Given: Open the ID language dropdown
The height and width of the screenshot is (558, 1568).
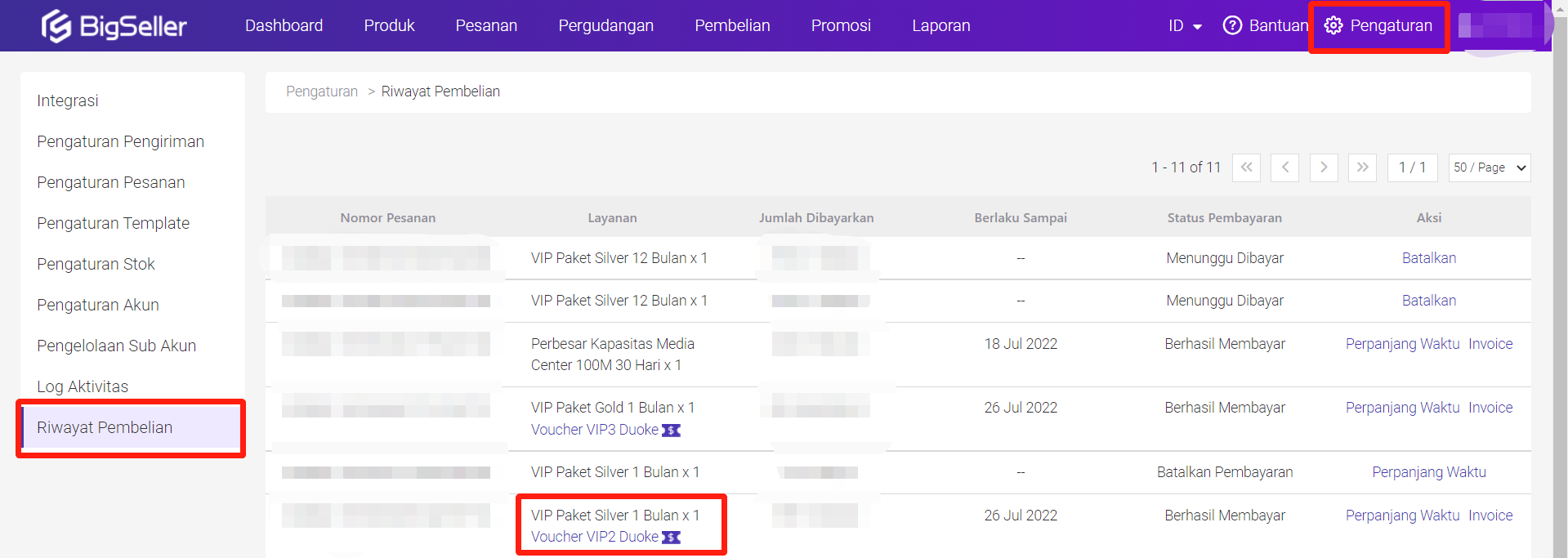Looking at the screenshot, I should (x=1185, y=26).
